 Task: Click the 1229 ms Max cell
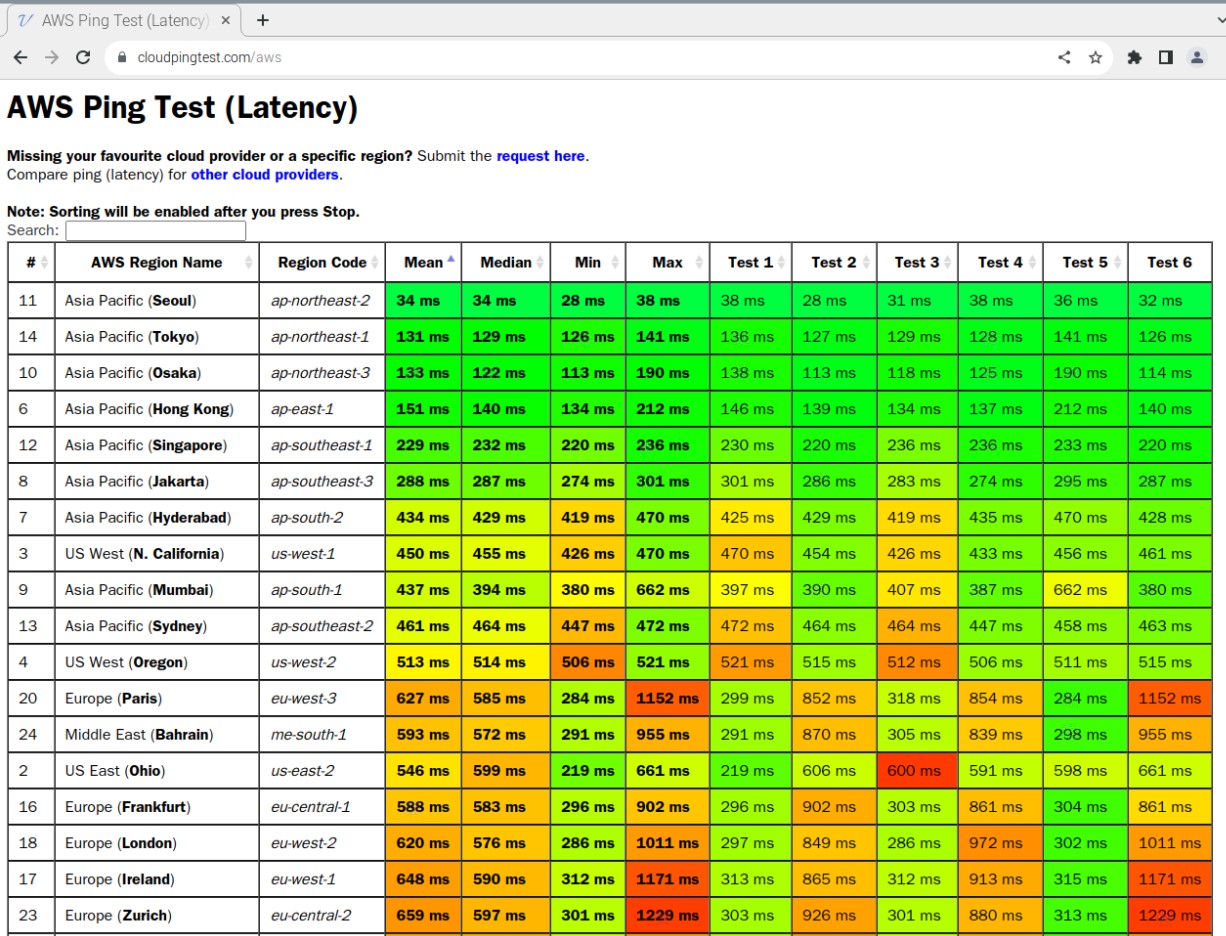(668, 915)
